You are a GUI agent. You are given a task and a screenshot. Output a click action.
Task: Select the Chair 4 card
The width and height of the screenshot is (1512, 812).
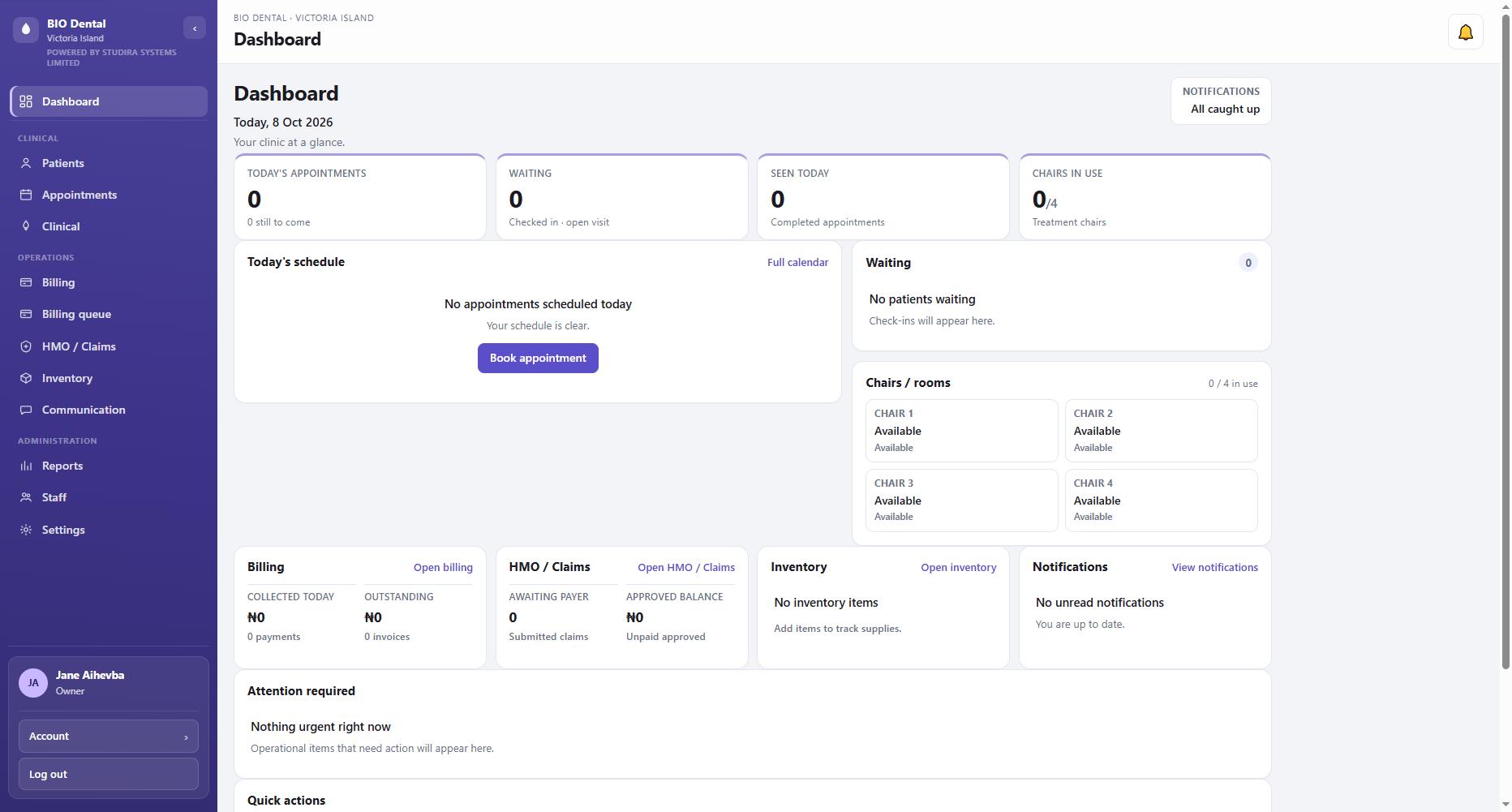click(x=1162, y=501)
